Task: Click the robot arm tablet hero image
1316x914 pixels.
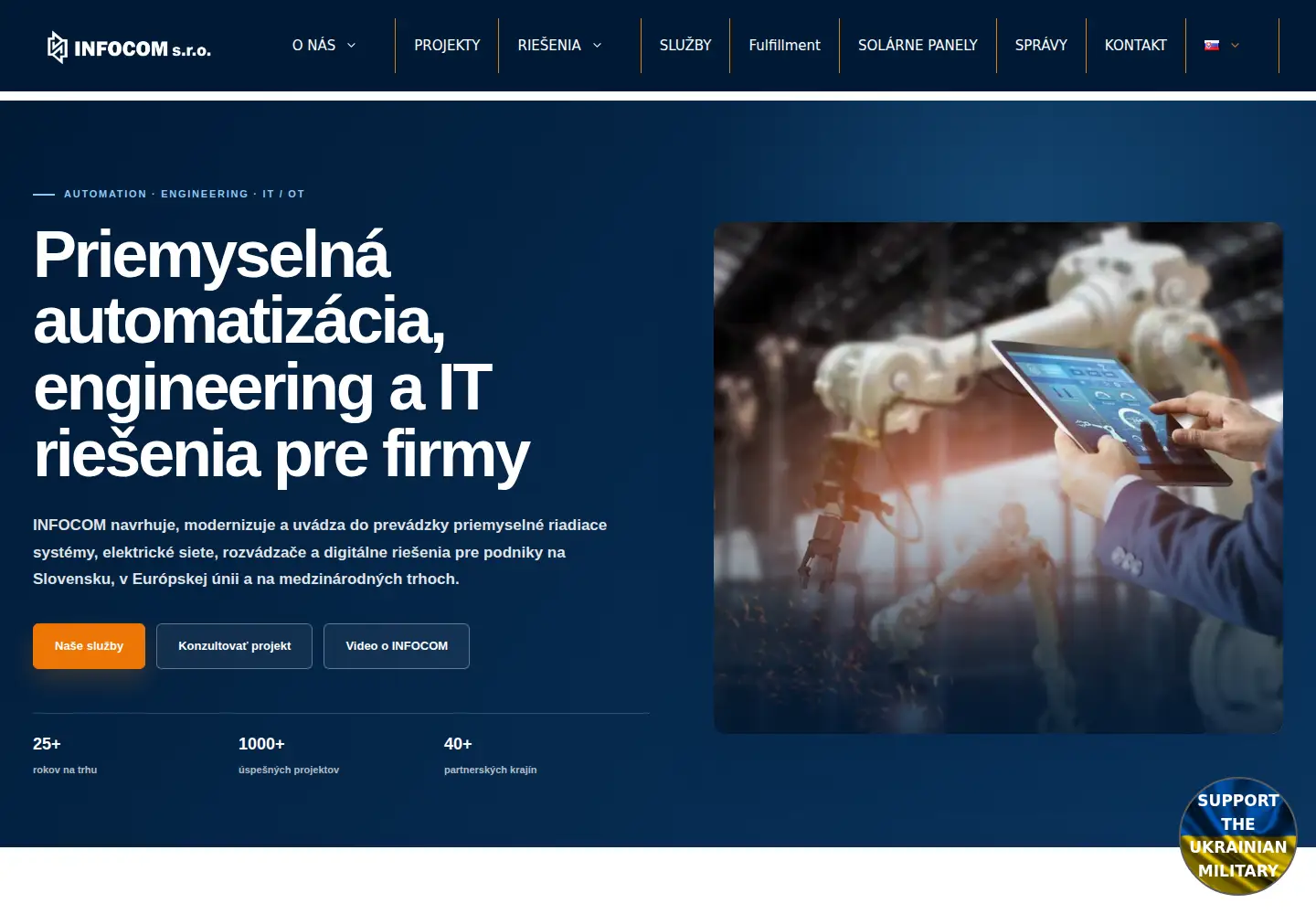Action: (x=998, y=477)
